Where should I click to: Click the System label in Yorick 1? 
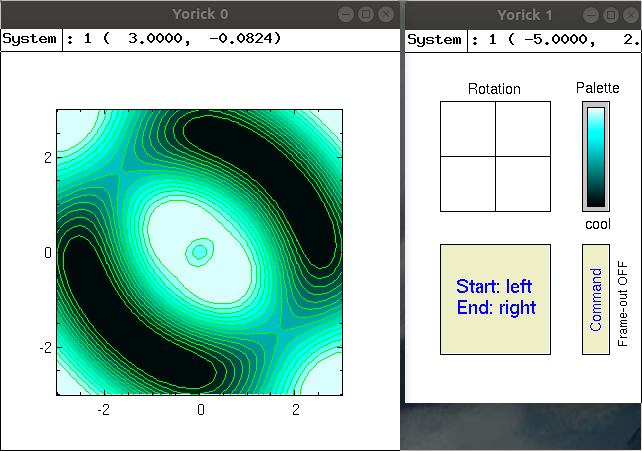pos(434,40)
